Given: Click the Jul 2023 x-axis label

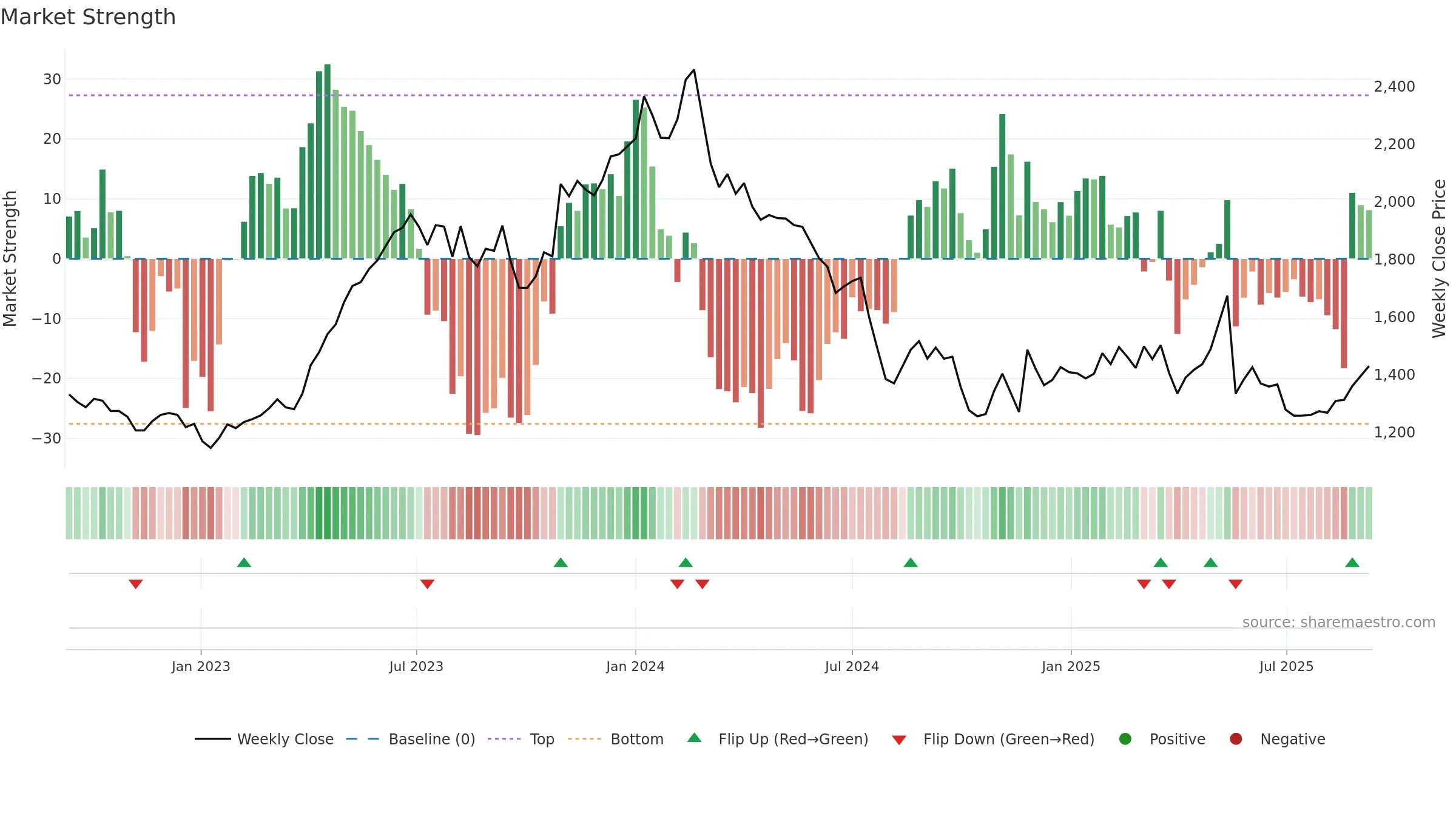Looking at the screenshot, I should pos(416,666).
